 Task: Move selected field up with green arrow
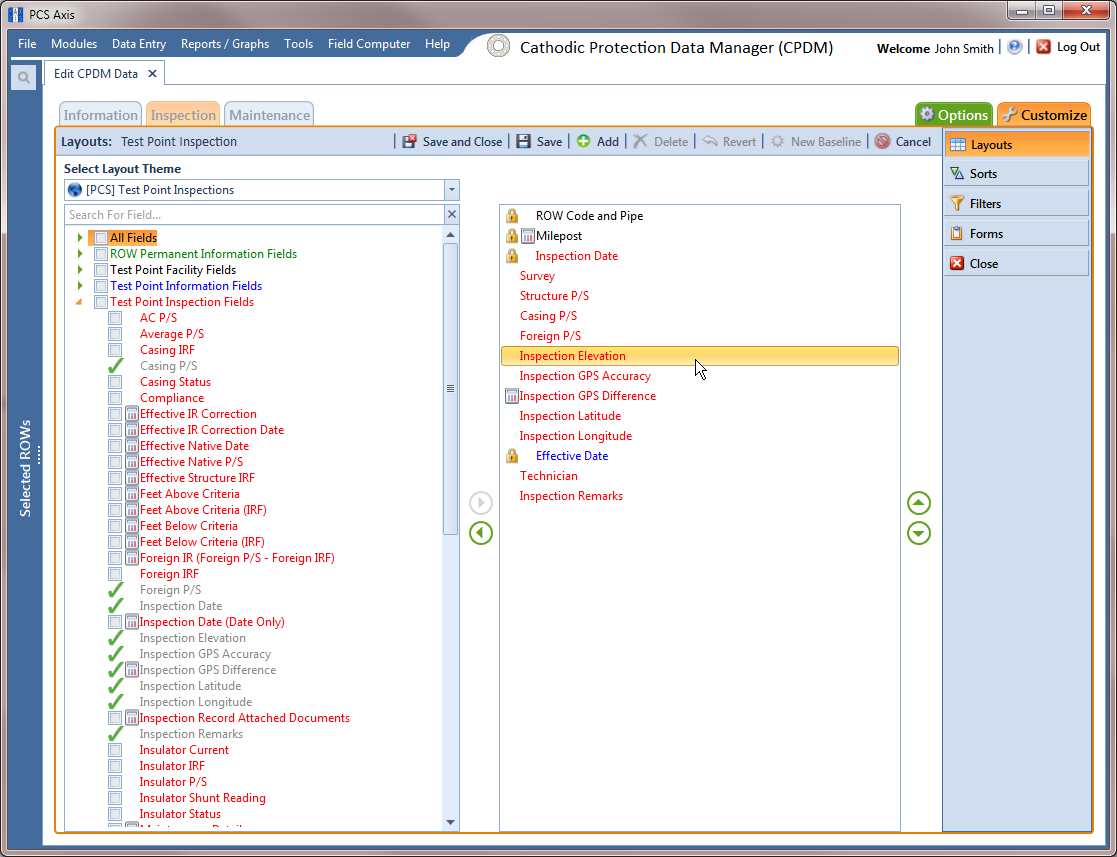point(919,503)
